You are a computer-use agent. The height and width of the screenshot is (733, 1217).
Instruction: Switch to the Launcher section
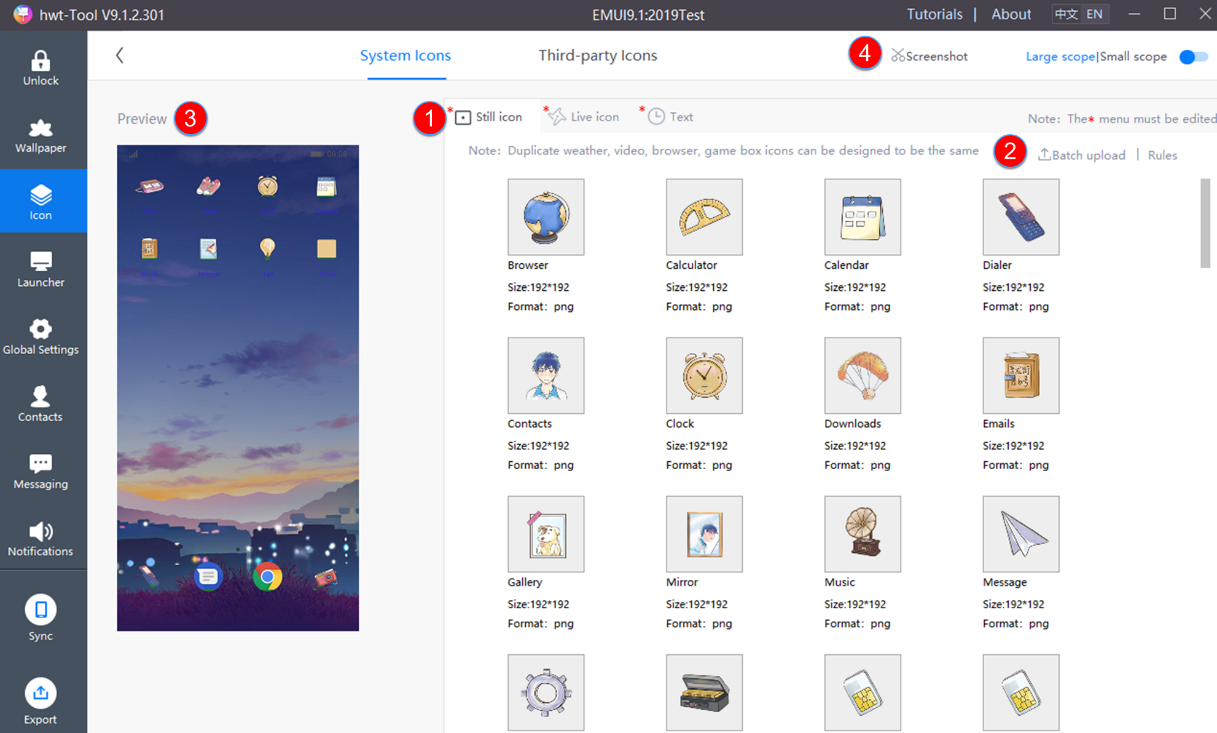click(41, 268)
